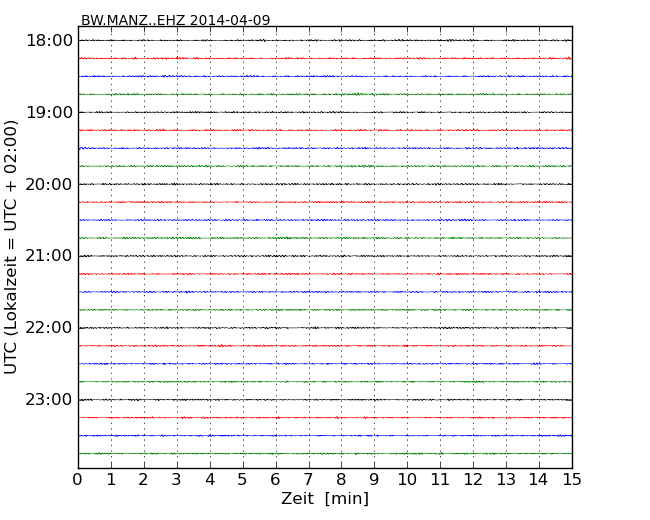Select the green trace just above 22:00
This screenshot has width=650, height=520.
[325, 310]
